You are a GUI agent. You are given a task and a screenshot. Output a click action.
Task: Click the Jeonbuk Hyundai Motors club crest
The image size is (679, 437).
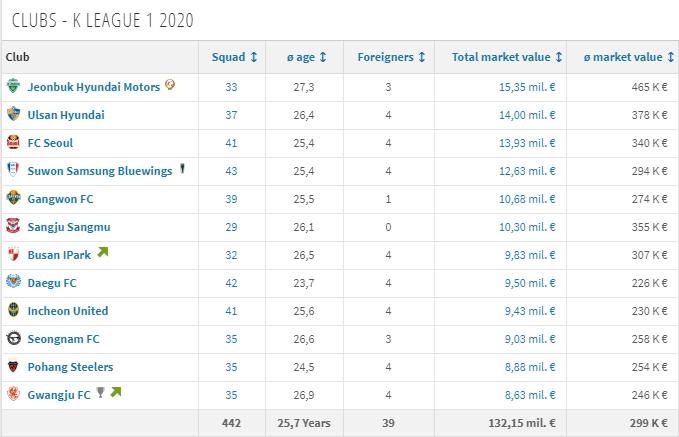point(13,87)
